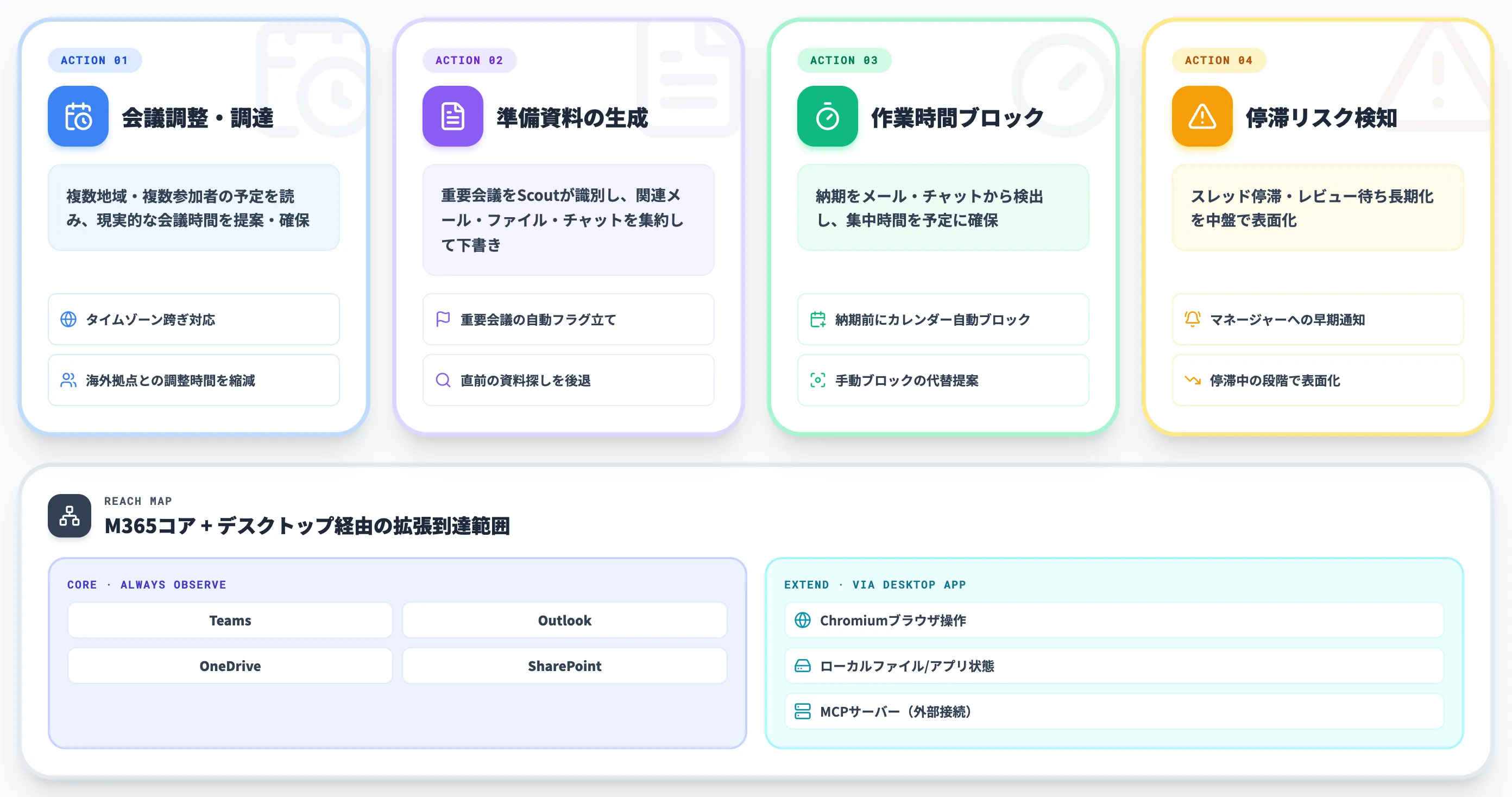The height and width of the screenshot is (797, 1512).
Task: Click the 会議調整・調達 card heading
Action: [x=198, y=117]
